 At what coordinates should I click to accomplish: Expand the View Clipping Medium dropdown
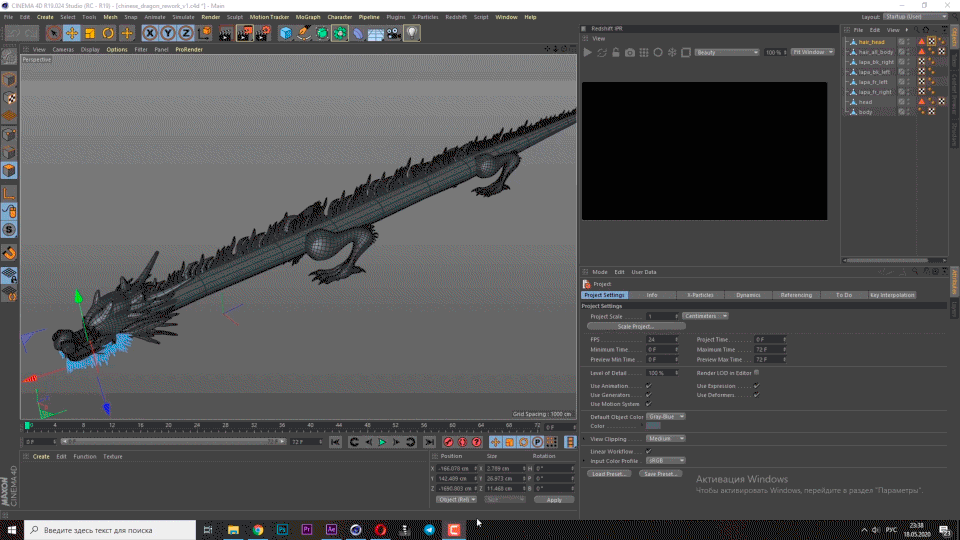[x=666, y=438]
